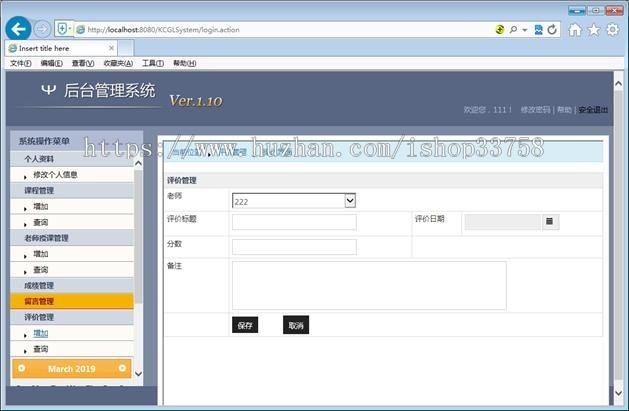Expand the 课程管理 section header
This screenshot has width=629, height=411.
[x=72, y=190]
